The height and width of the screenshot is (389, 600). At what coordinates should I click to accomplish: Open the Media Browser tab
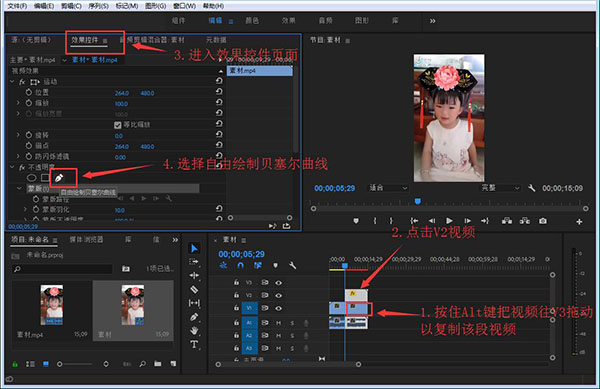(x=86, y=239)
